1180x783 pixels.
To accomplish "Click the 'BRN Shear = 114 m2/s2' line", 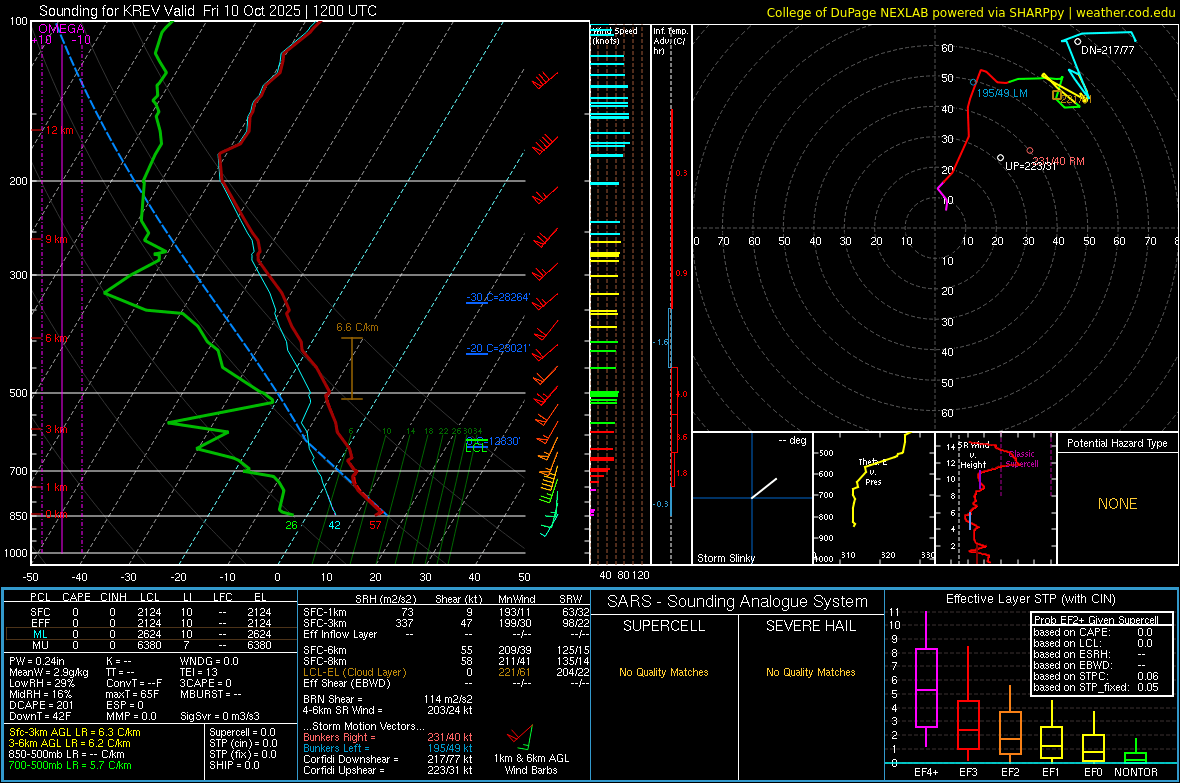I will (388, 699).
